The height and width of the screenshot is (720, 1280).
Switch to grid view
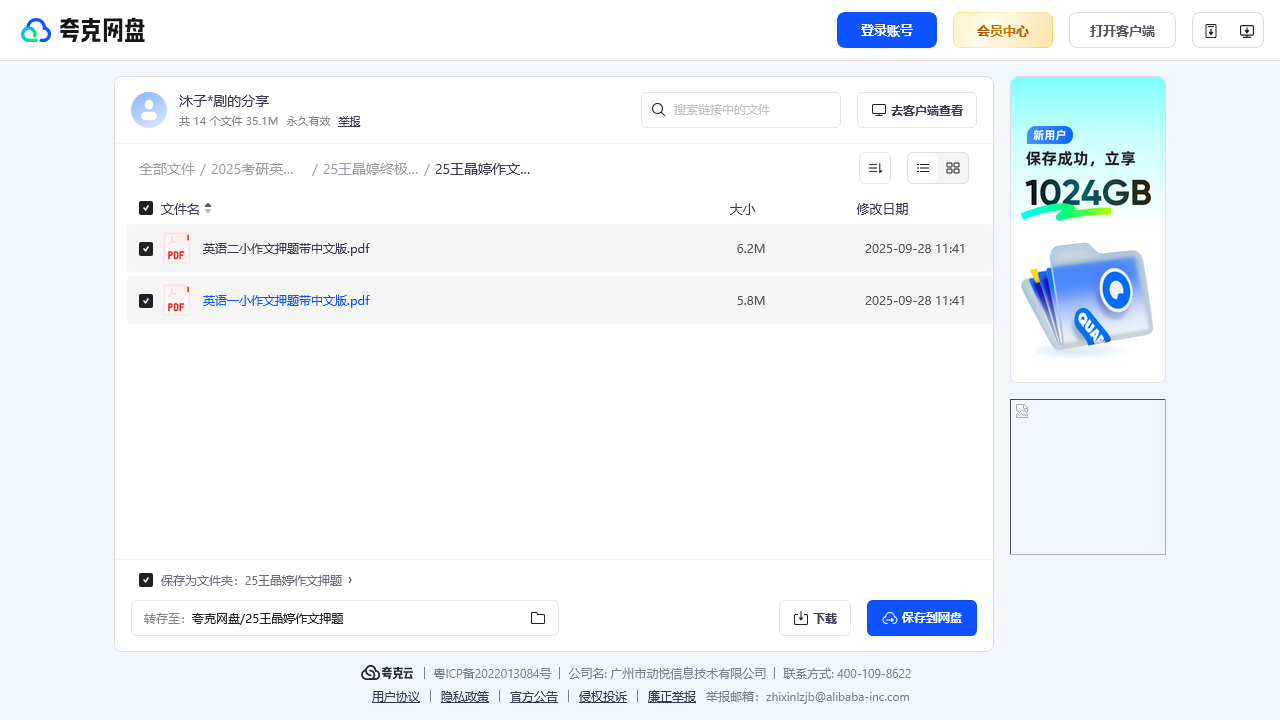(x=953, y=168)
